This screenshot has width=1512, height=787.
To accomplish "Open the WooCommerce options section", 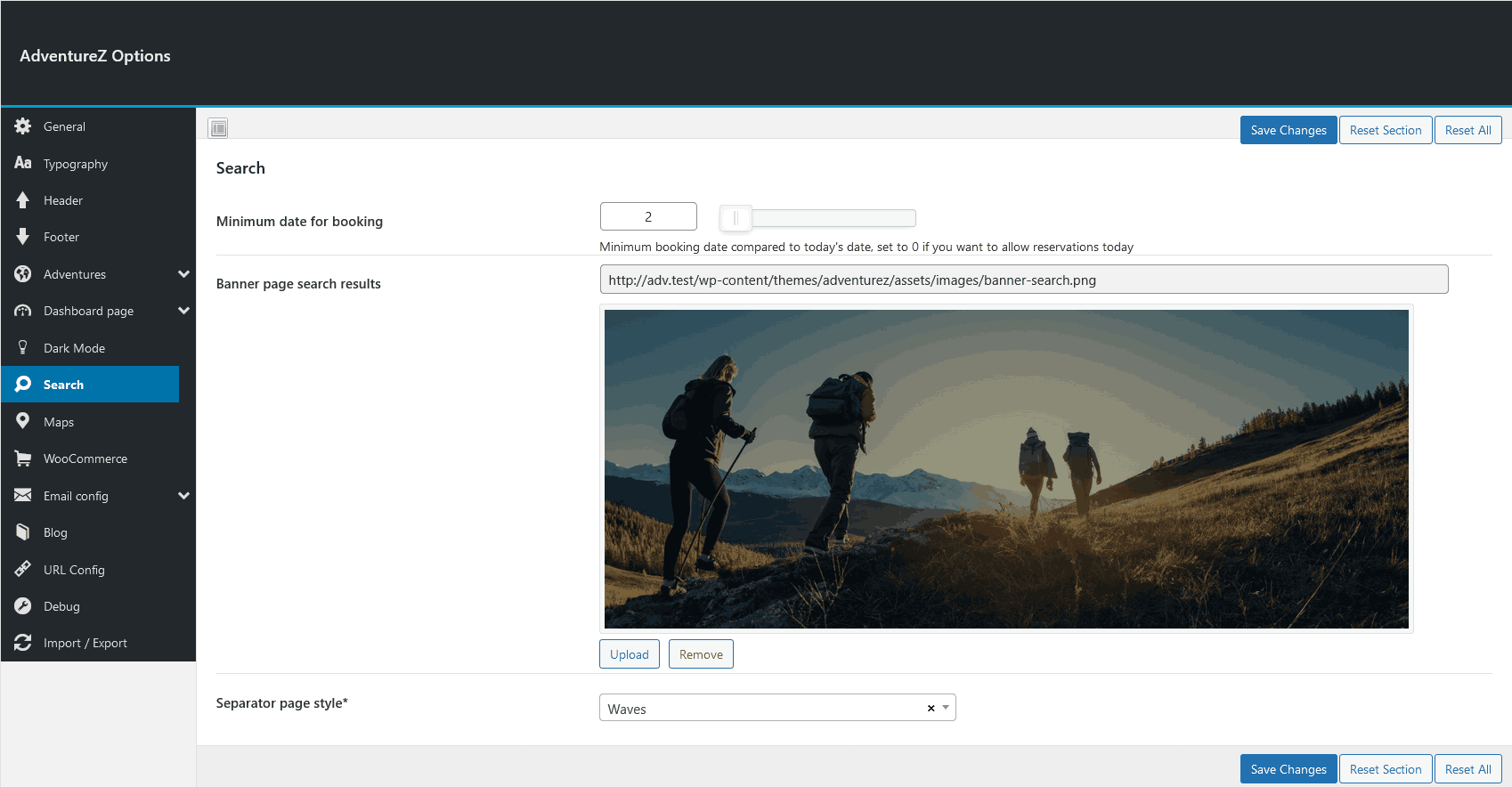I will pyautogui.click(x=98, y=458).
